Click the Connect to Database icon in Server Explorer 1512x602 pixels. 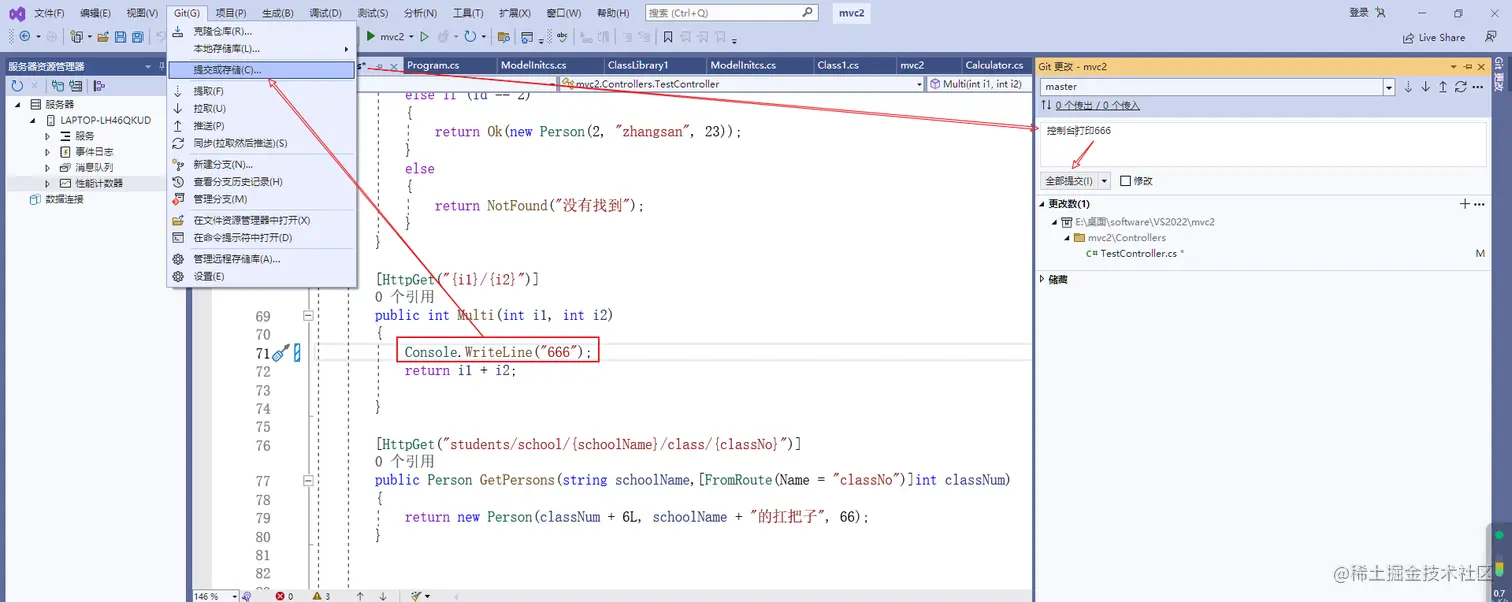59,86
